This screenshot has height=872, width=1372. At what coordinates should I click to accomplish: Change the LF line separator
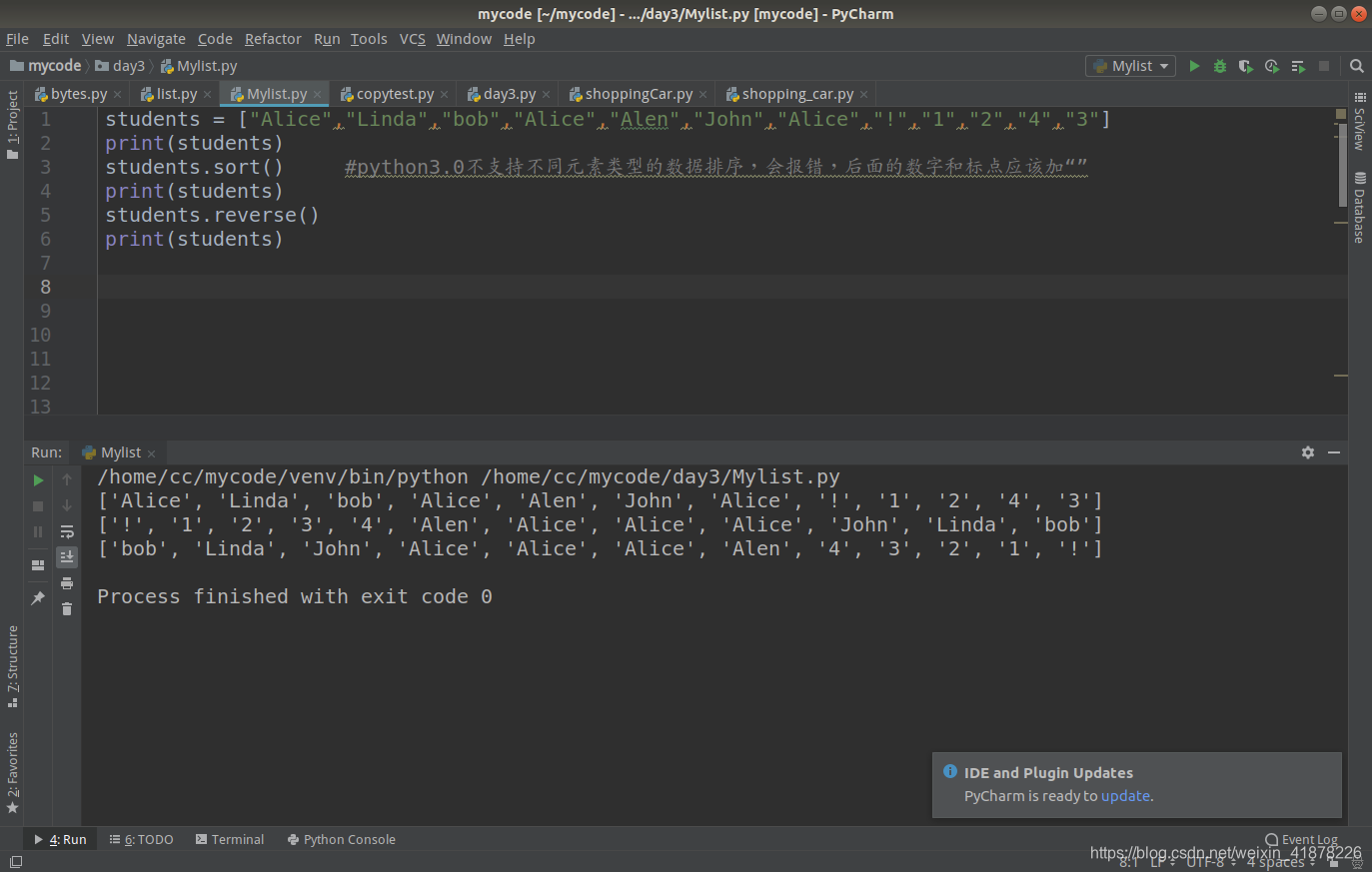[x=1162, y=862]
